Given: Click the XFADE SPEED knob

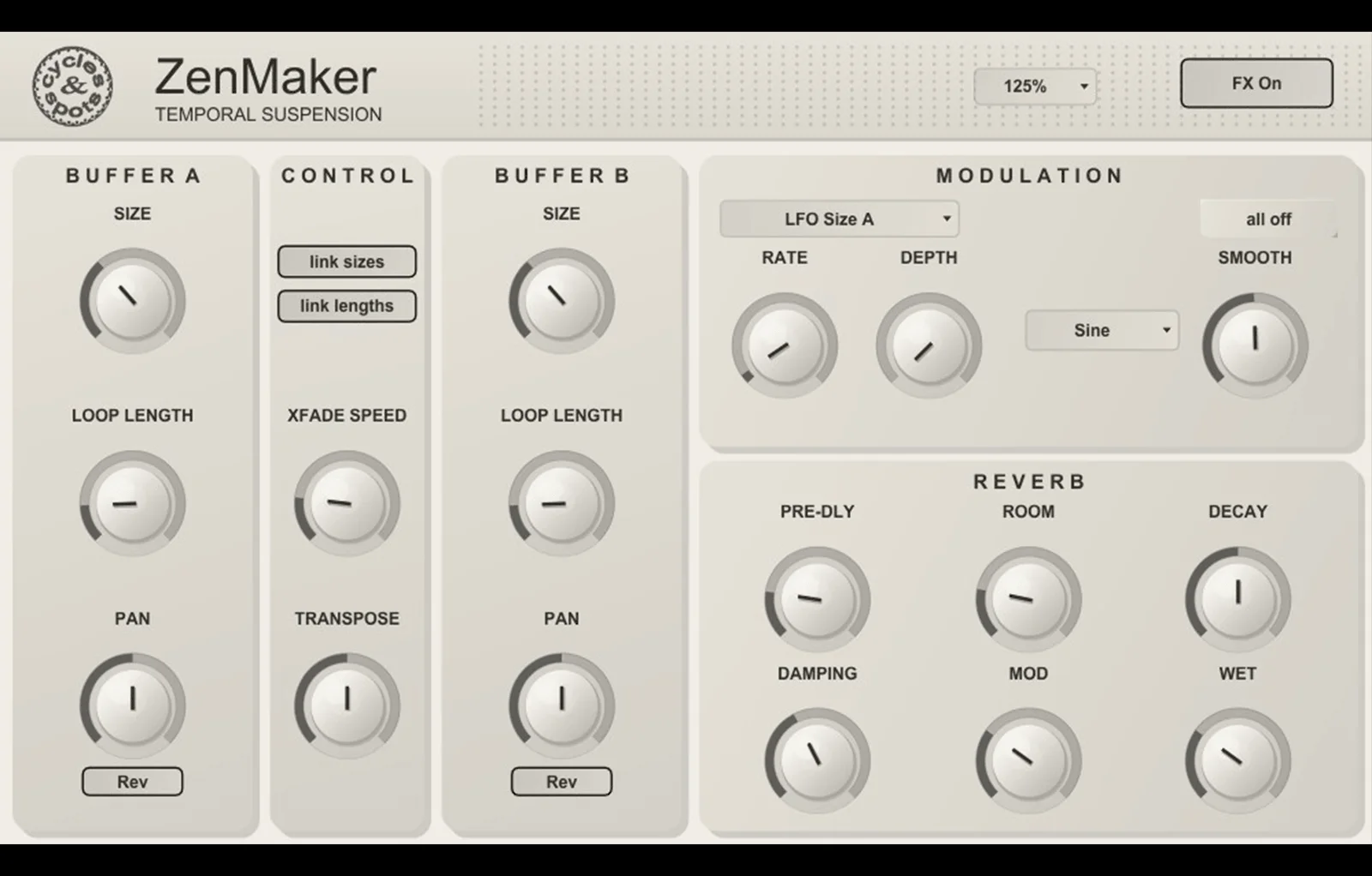Looking at the screenshot, I should pos(346,503).
